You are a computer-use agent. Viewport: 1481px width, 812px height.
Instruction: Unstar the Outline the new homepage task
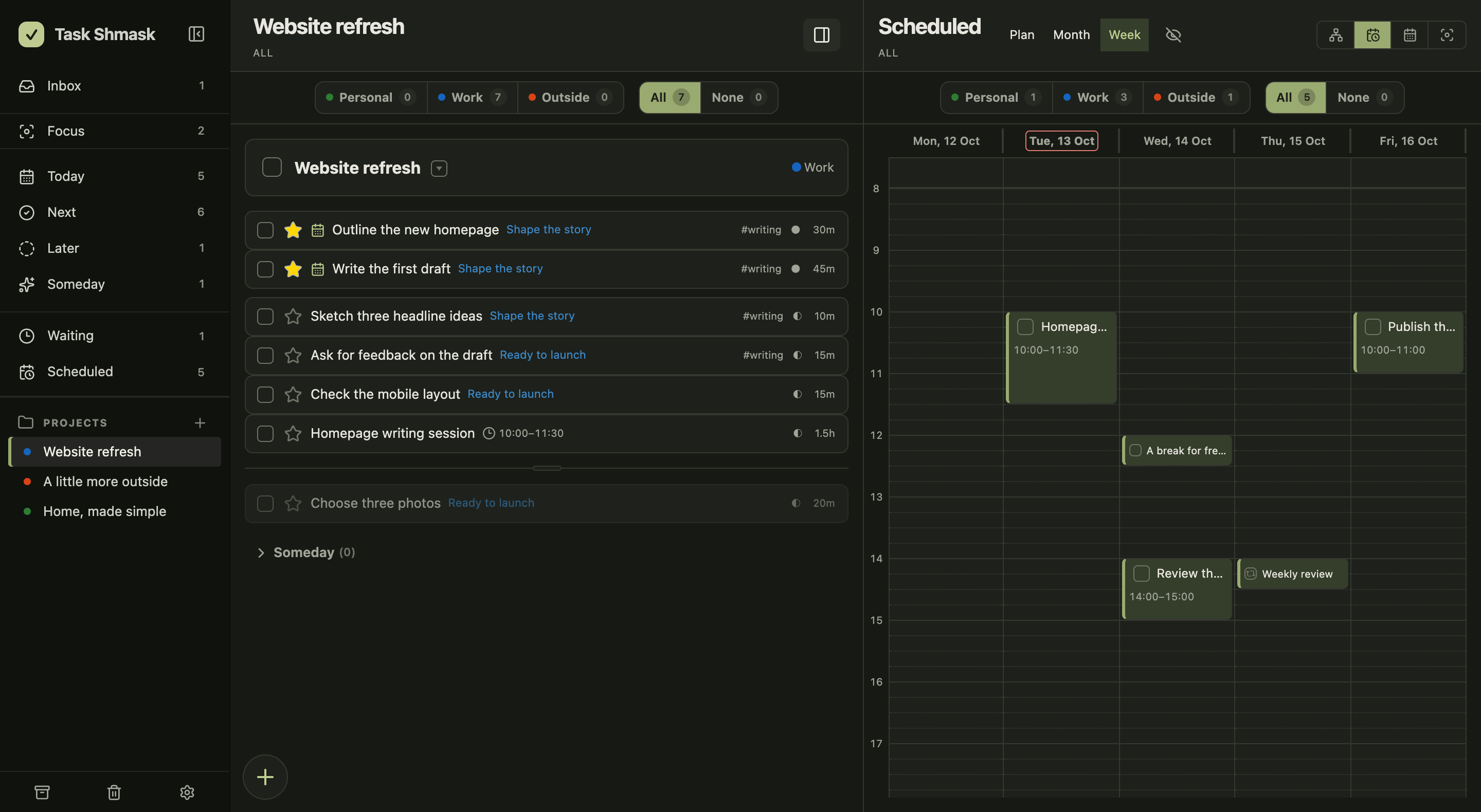click(293, 230)
